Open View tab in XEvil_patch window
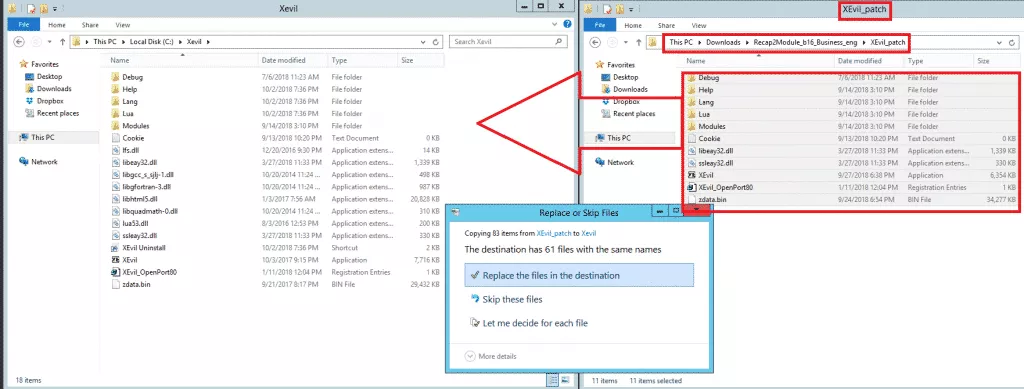This screenshot has height=389, width=1024. pyautogui.click(x=699, y=25)
